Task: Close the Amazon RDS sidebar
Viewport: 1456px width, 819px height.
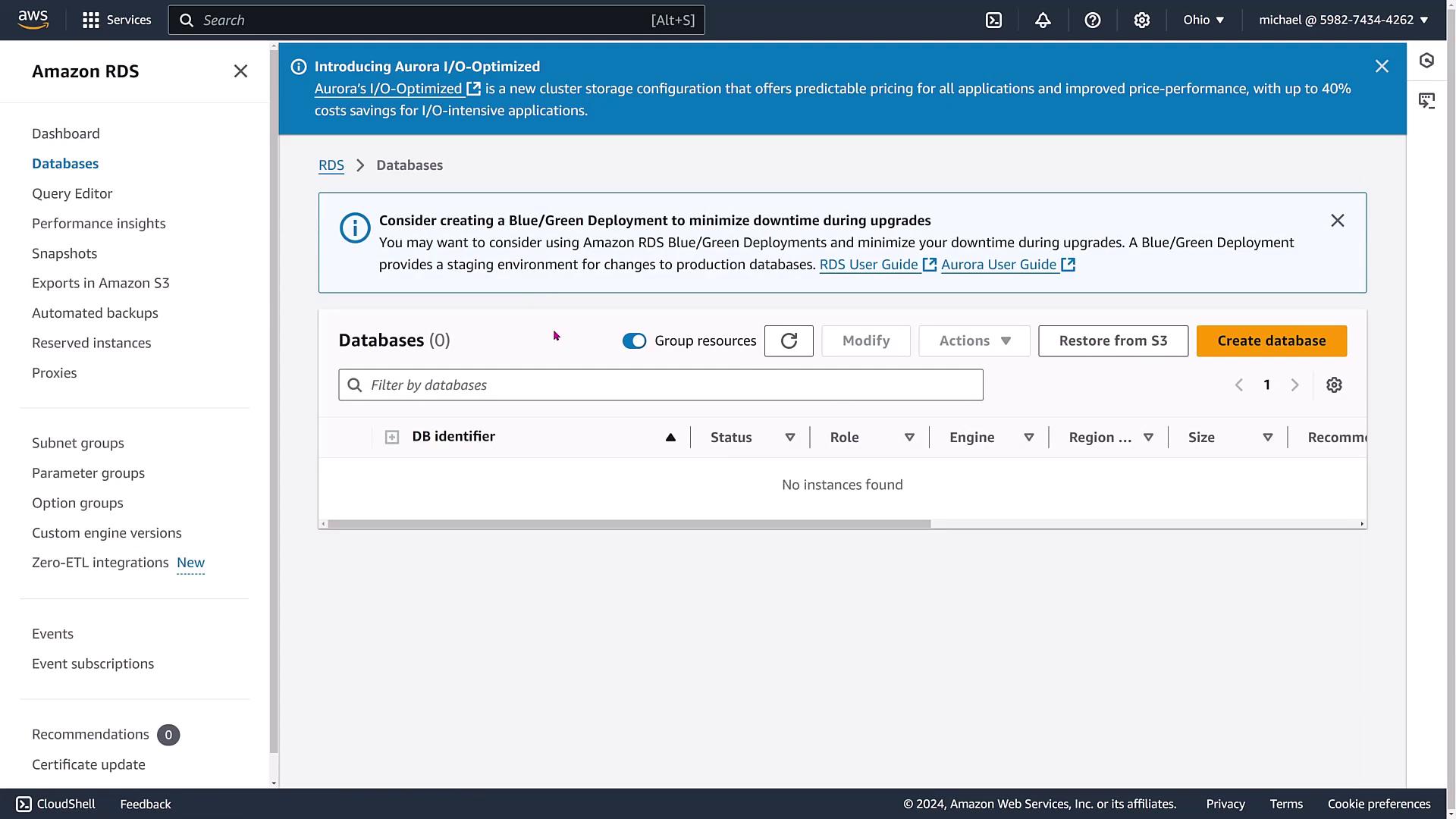Action: (240, 71)
